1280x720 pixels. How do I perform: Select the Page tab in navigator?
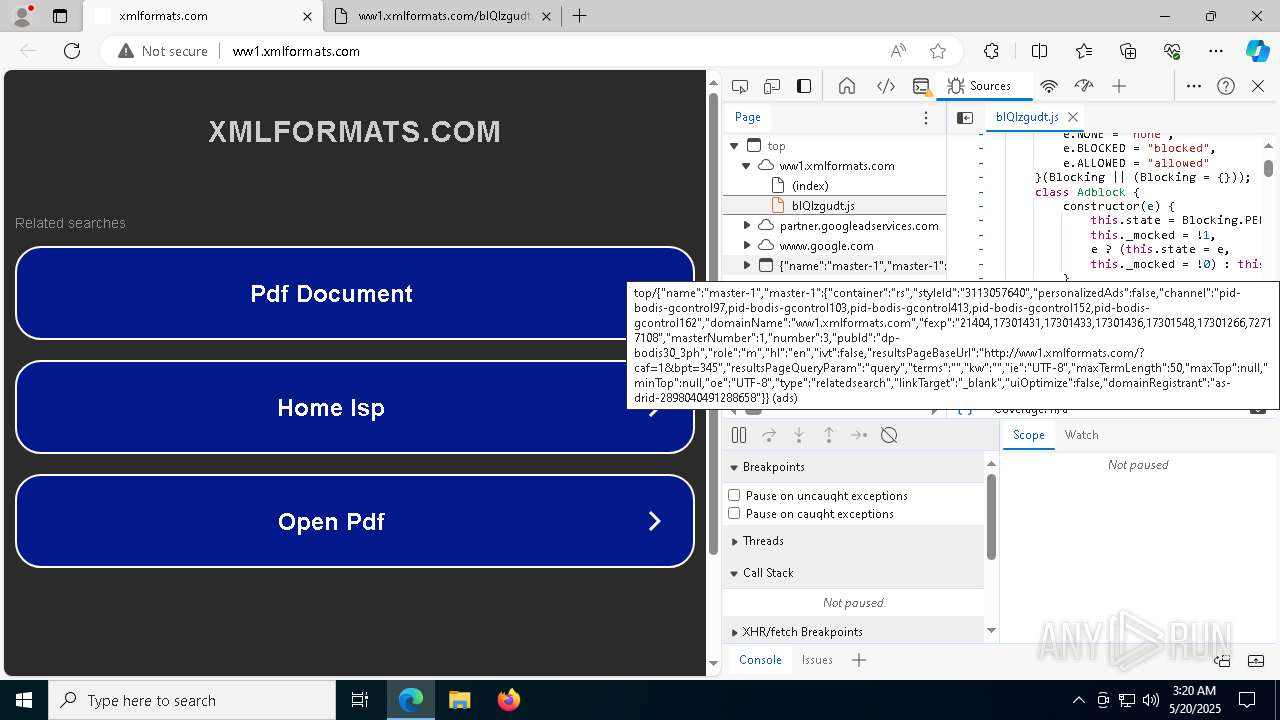click(748, 117)
